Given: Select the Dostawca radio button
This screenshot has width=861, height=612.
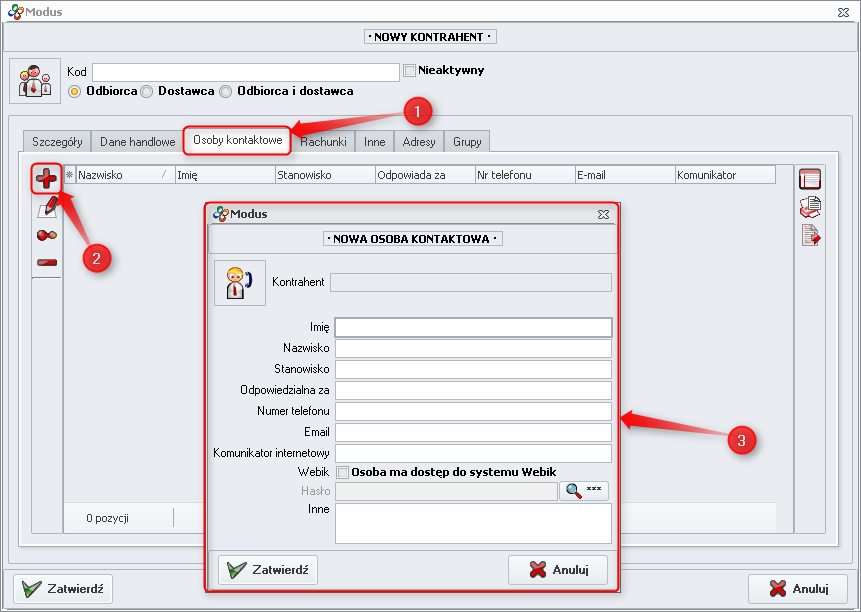Looking at the screenshot, I should [x=146, y=91].
